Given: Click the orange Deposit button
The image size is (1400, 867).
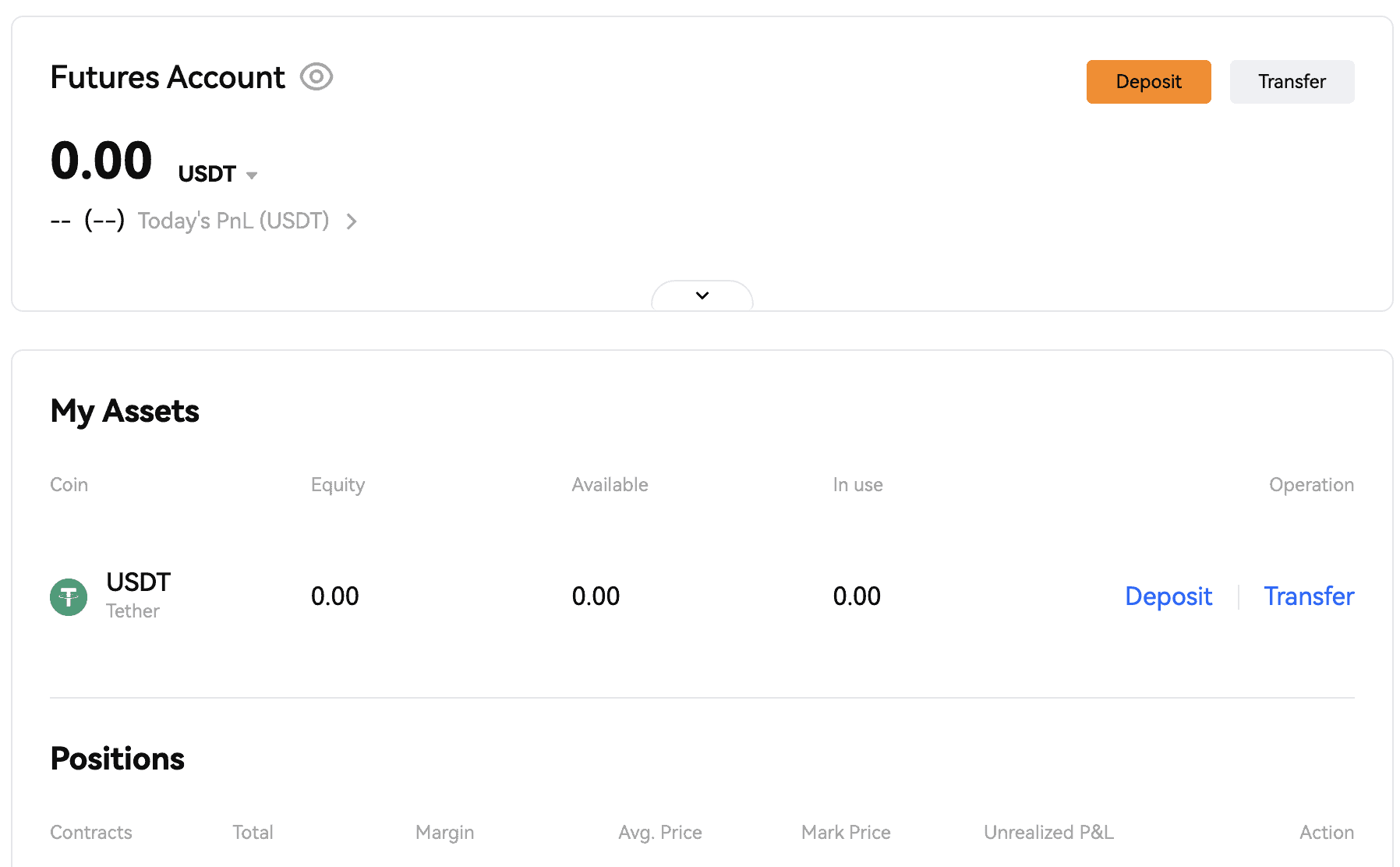Looking at the screenshot, I should pyautogui.click(x=1148, y=82).
